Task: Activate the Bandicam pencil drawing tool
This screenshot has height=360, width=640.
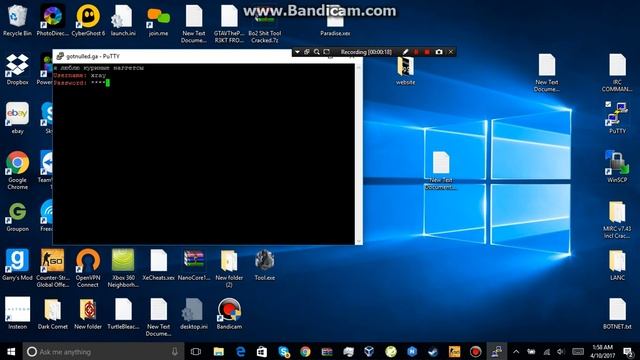Action: tap(405, 52)
